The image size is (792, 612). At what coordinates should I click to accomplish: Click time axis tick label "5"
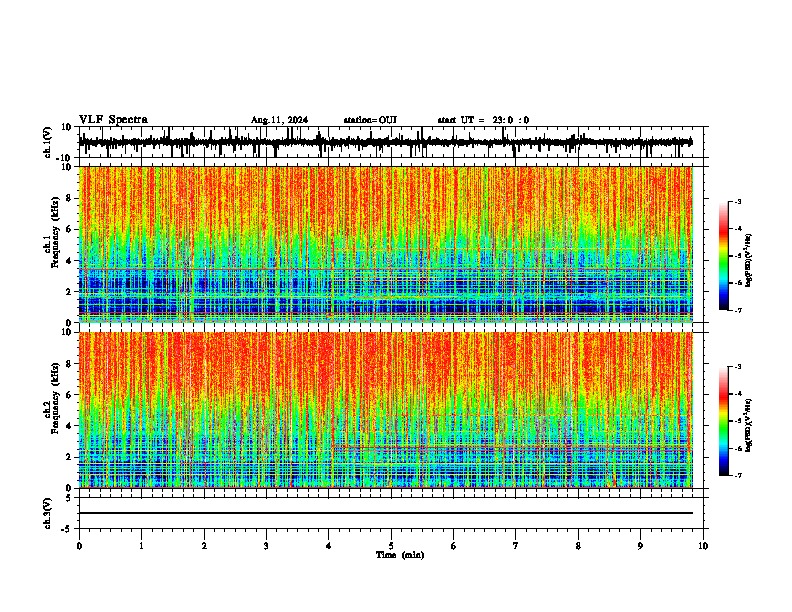click(x=391, y=546)
